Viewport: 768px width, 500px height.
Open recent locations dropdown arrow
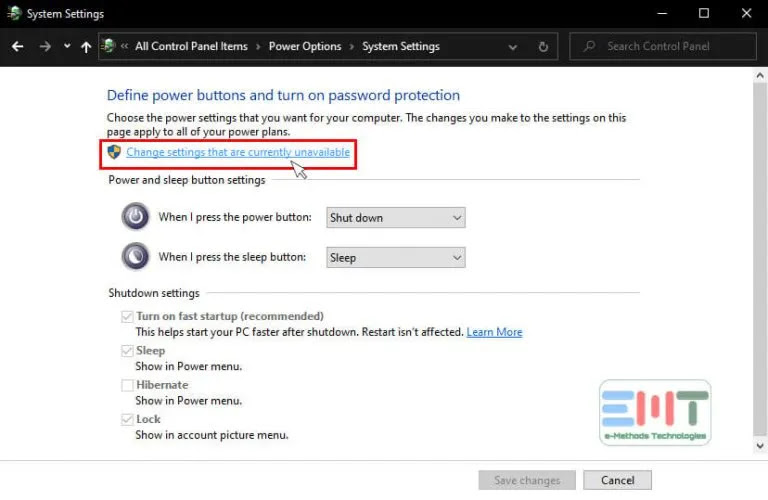point(67,46)
